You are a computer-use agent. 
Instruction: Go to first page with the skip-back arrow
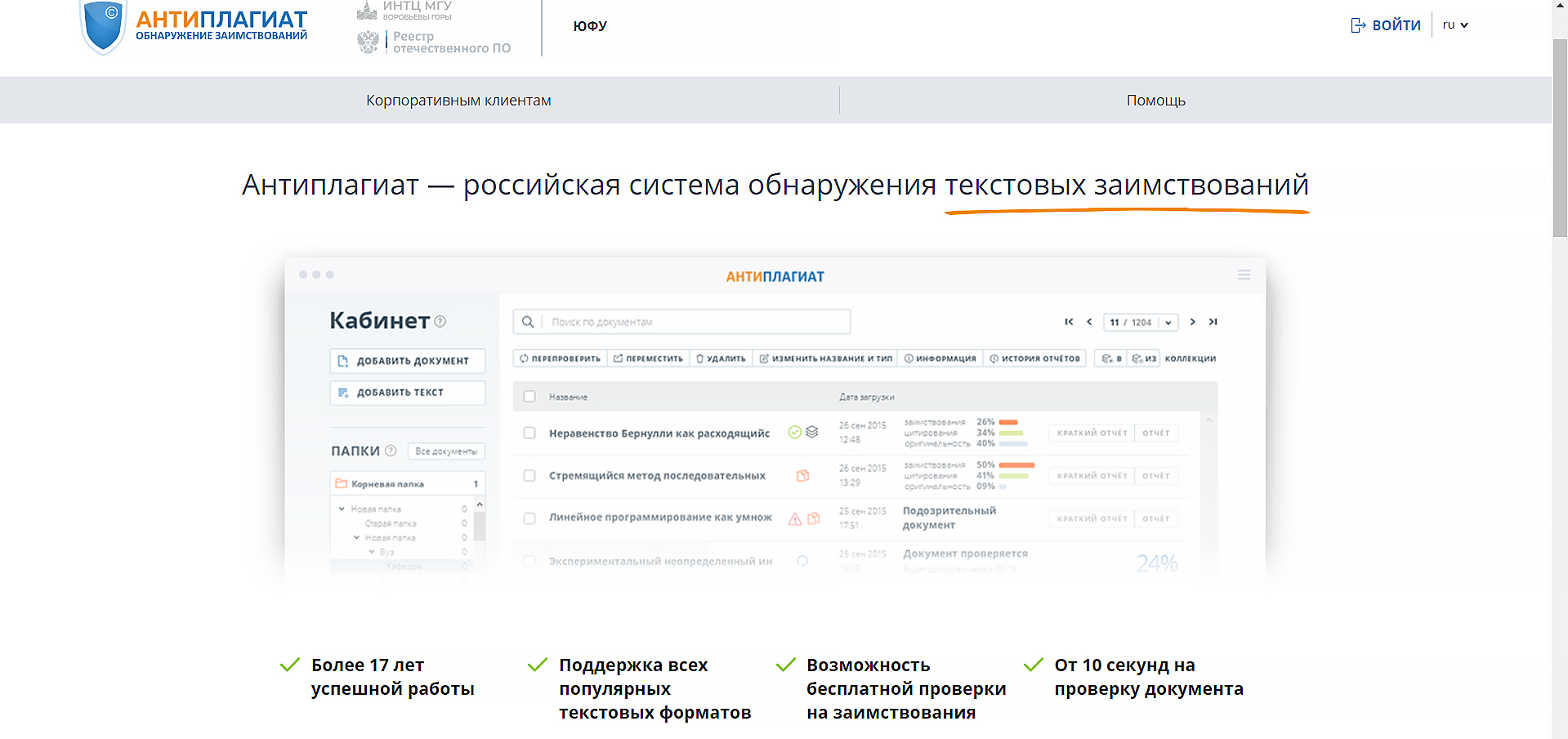[1069, 322]
